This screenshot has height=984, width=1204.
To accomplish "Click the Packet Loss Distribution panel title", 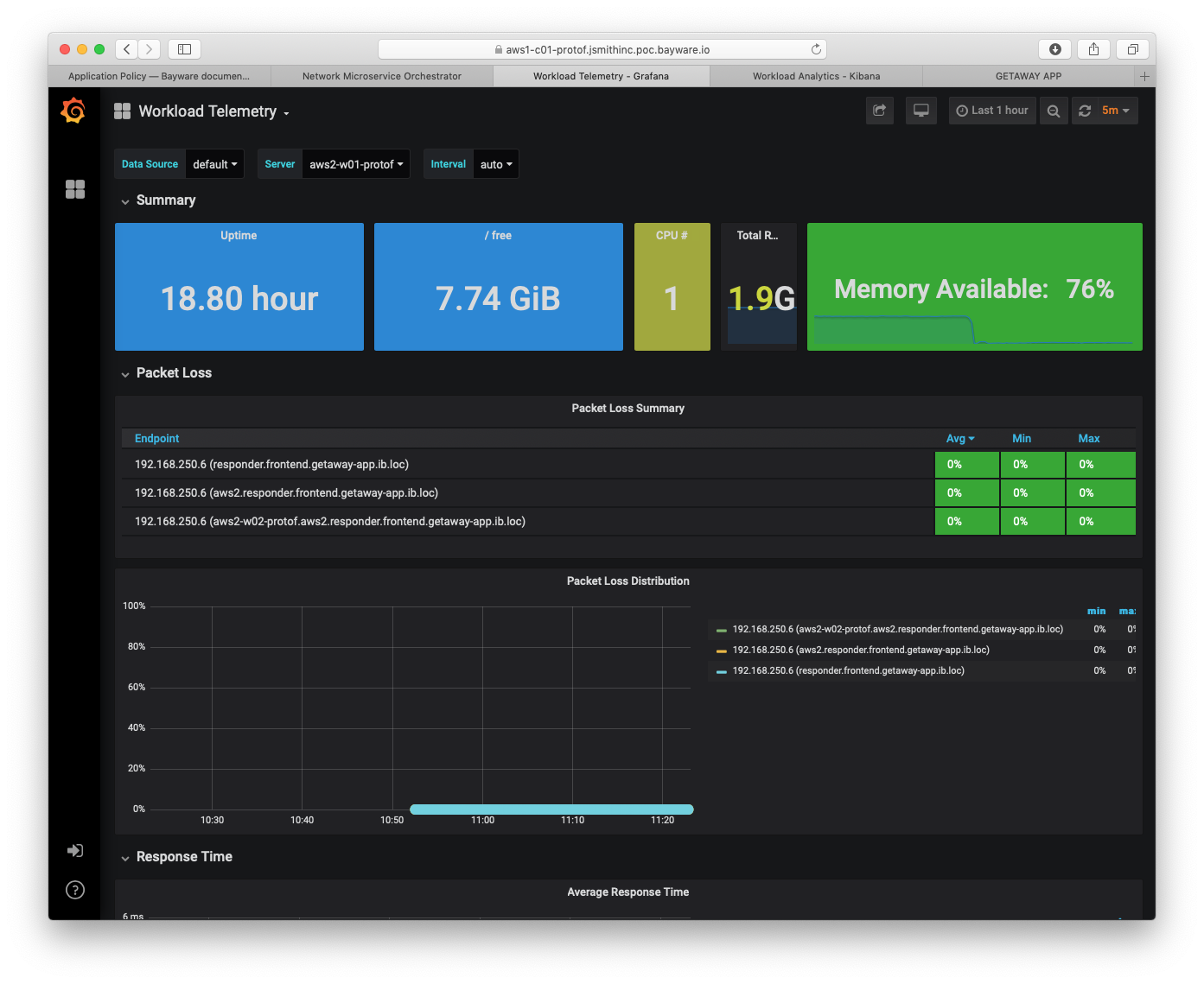I will click(x=628, y=581).
